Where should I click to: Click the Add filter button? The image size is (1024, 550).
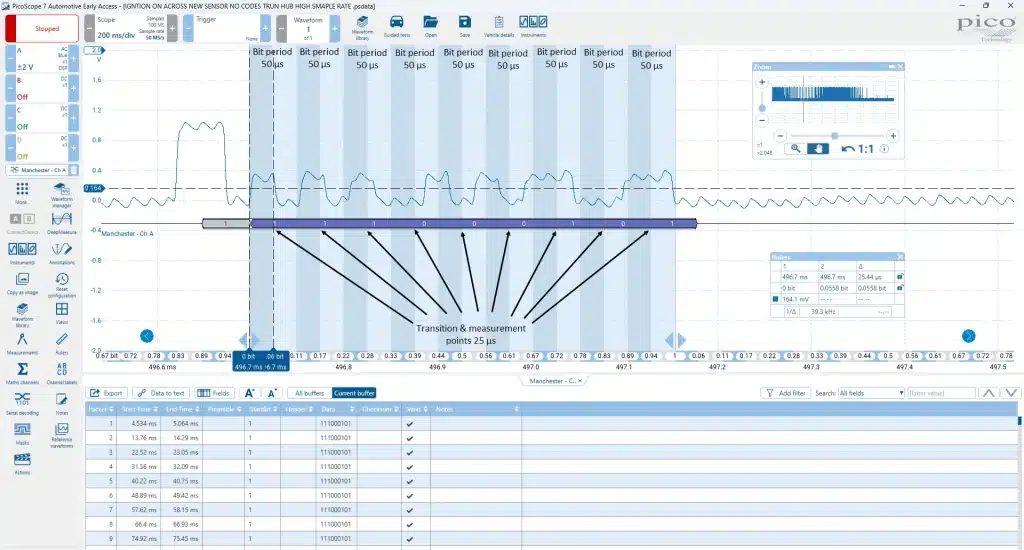pos(786,393)
